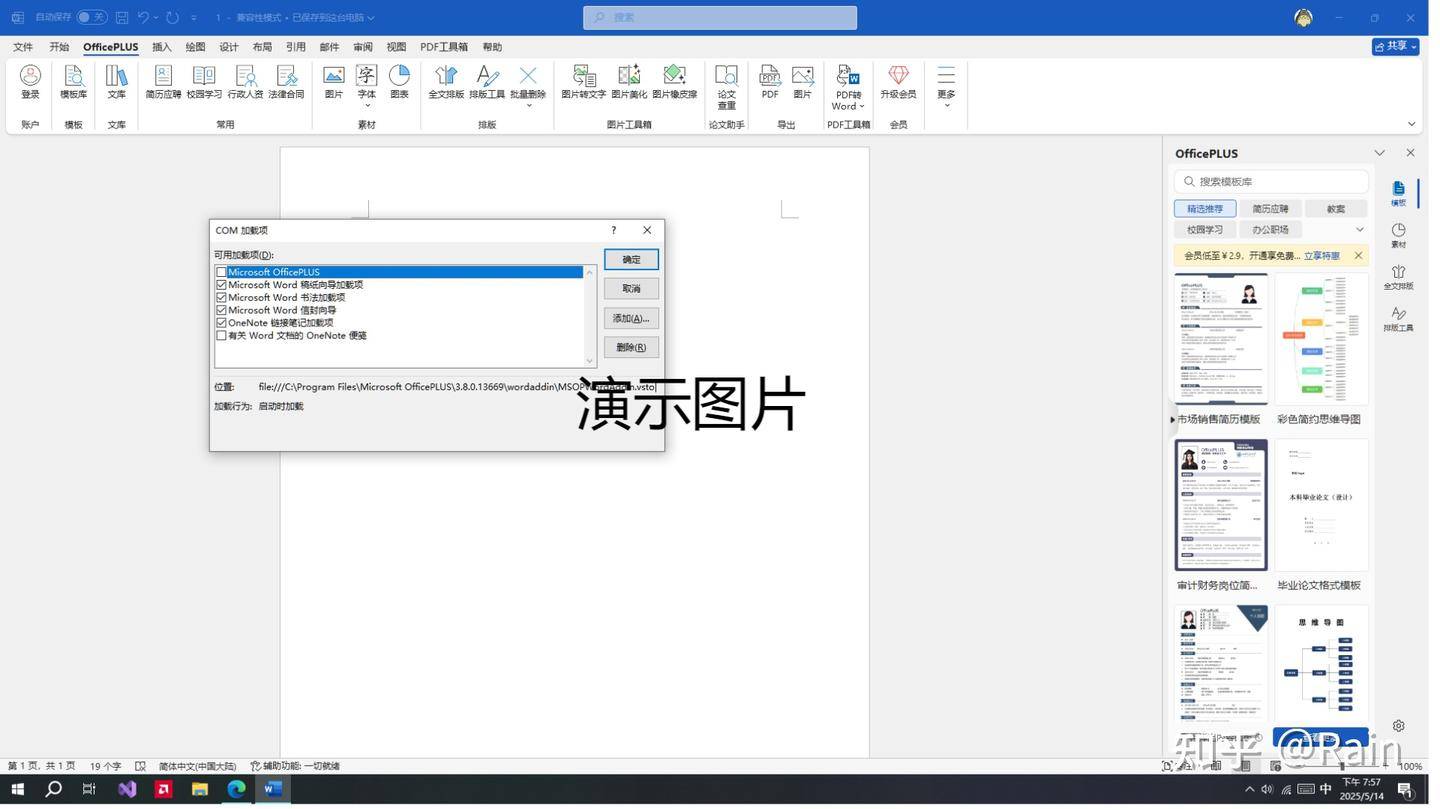
Task: Open the 简历应聘 resume templates icon
Action: [x=163, y=82]
